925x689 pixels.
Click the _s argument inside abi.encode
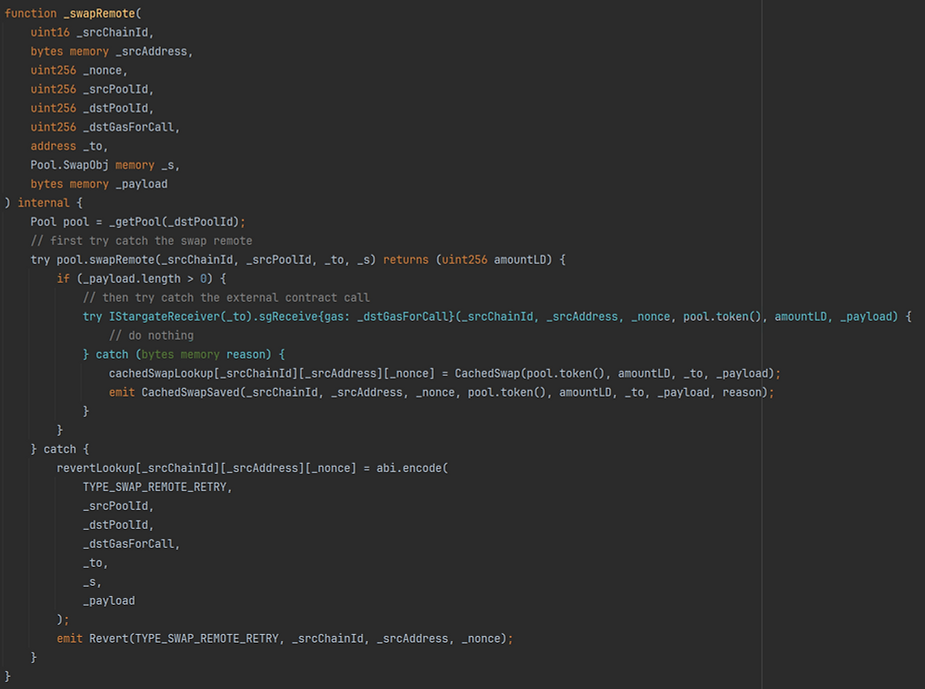[x=89, y=582]
